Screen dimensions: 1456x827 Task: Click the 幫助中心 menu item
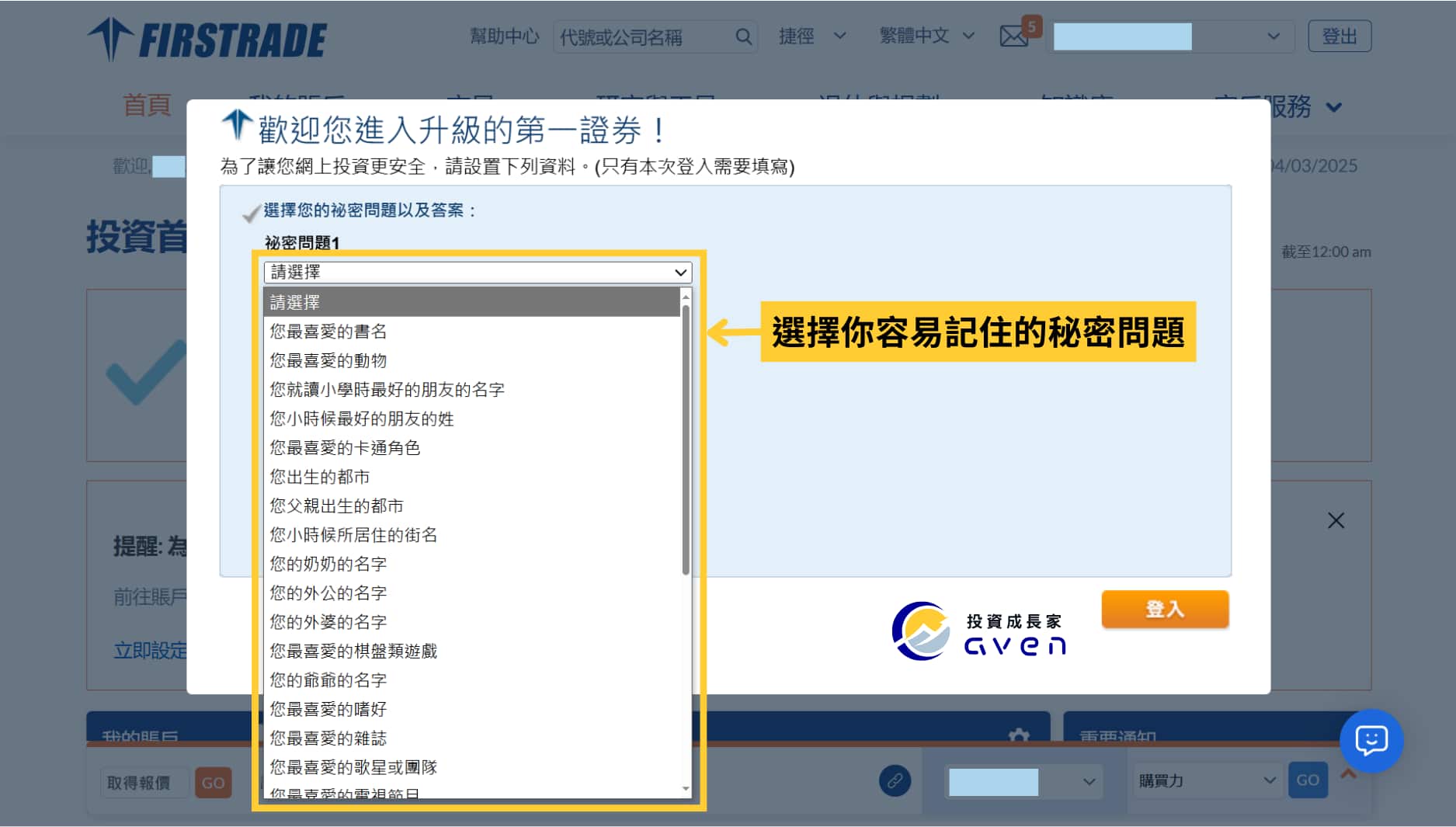coord(503,36)
